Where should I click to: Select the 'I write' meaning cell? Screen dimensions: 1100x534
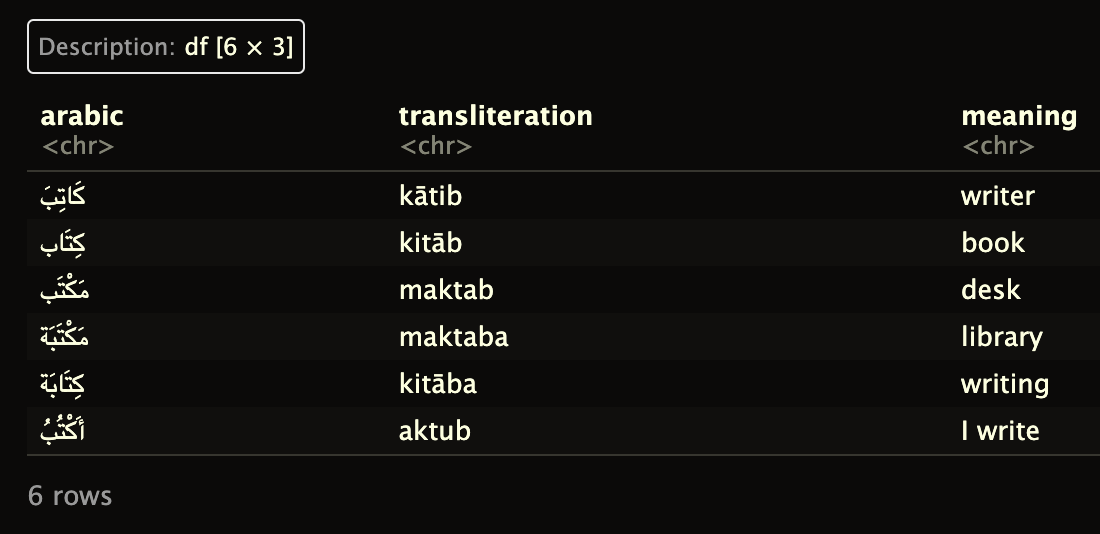1000,431
